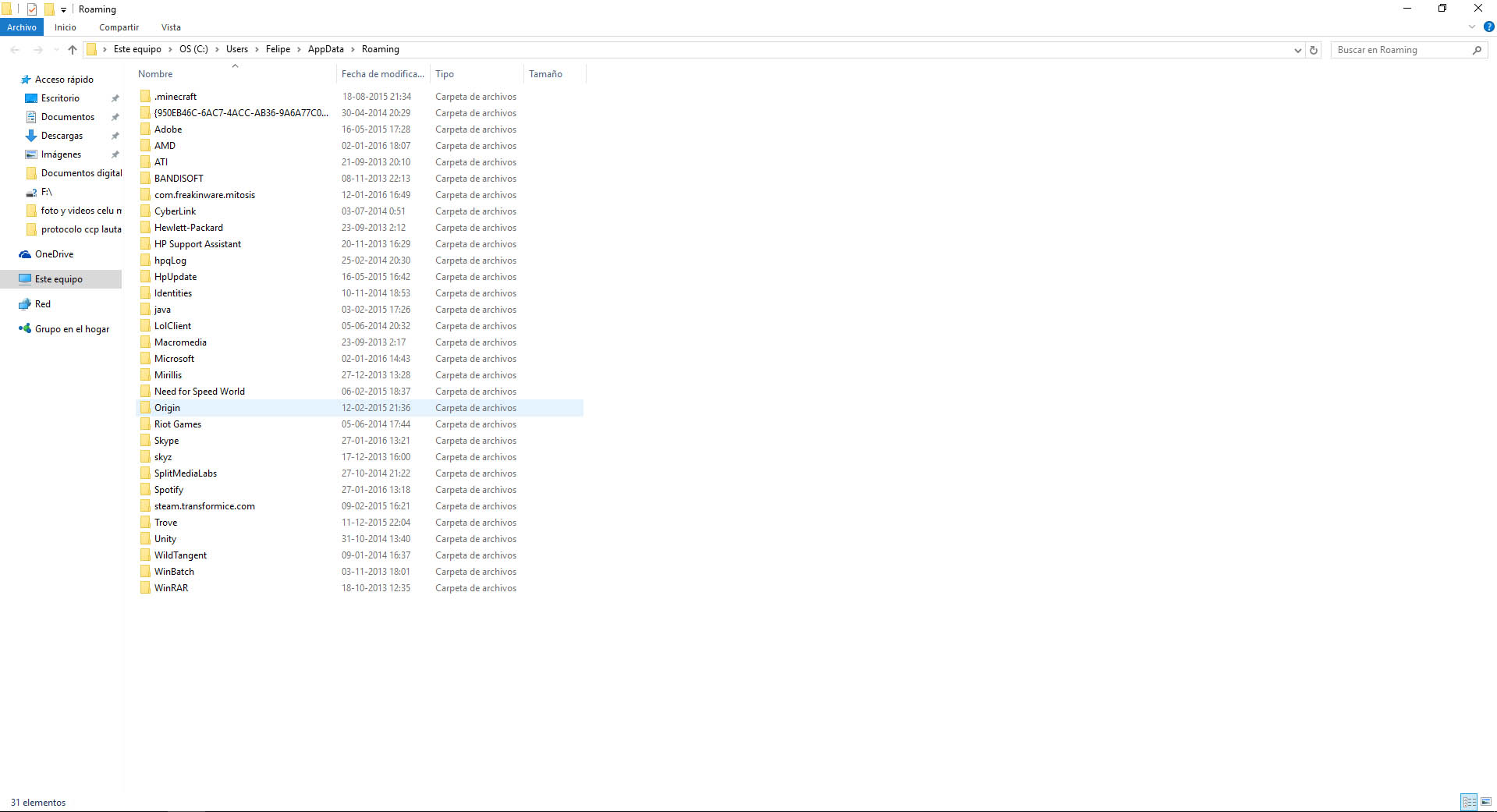Image resolution: width=1497 pixels, height=812 pixels.
Task: Select Red in navigation pane
Action: tap(43, 304)
